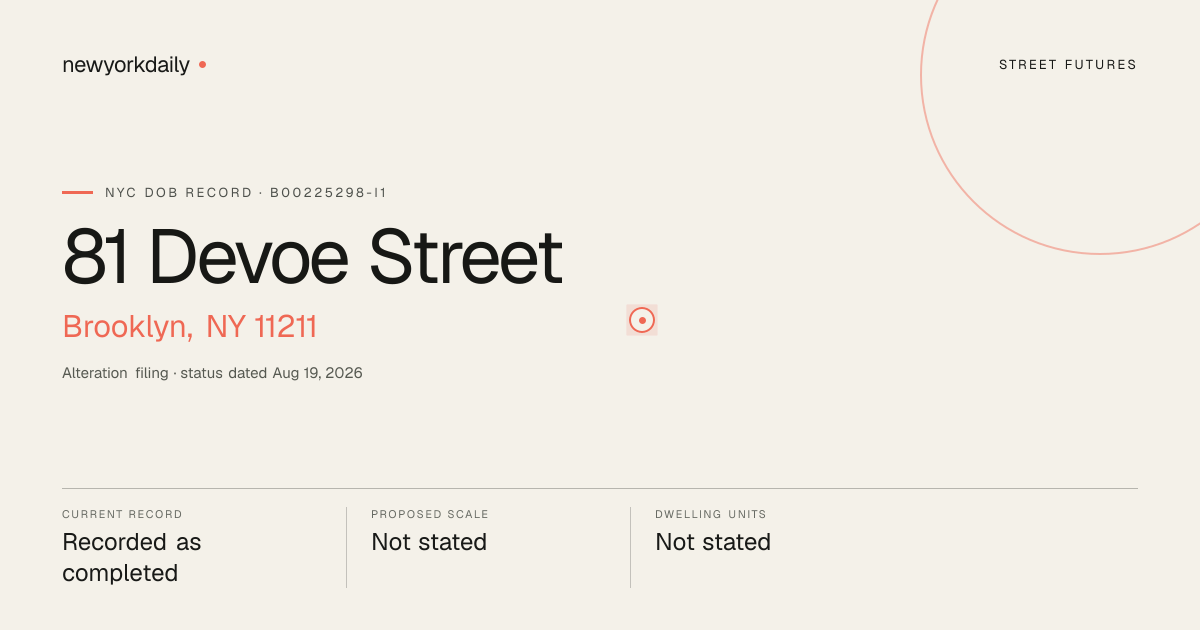Select the NYC DOB RECORD label
The width and height of the screenshot is (1200, 630).
pyautogui.click(x=179, y=192)
